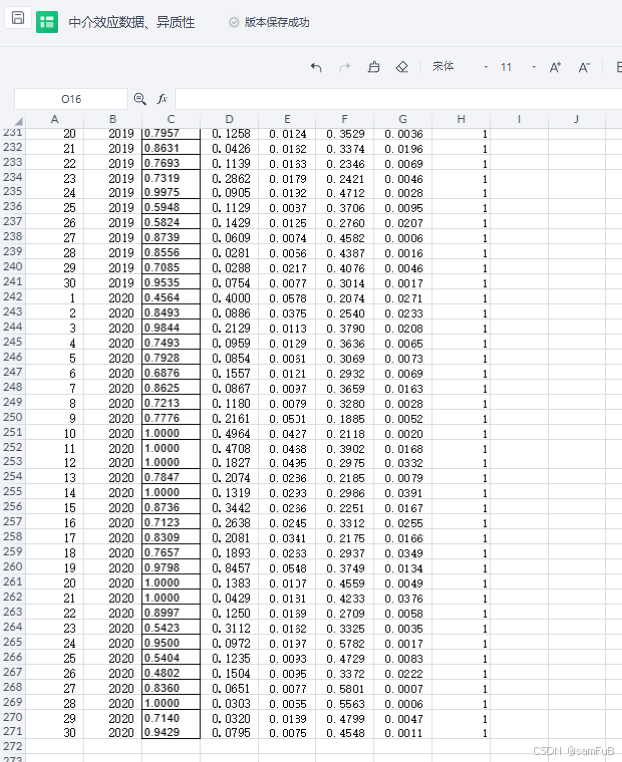Click the document title 中介效应数据、异质性
Screen dimensions: 622x762
[x=132, y=22]
